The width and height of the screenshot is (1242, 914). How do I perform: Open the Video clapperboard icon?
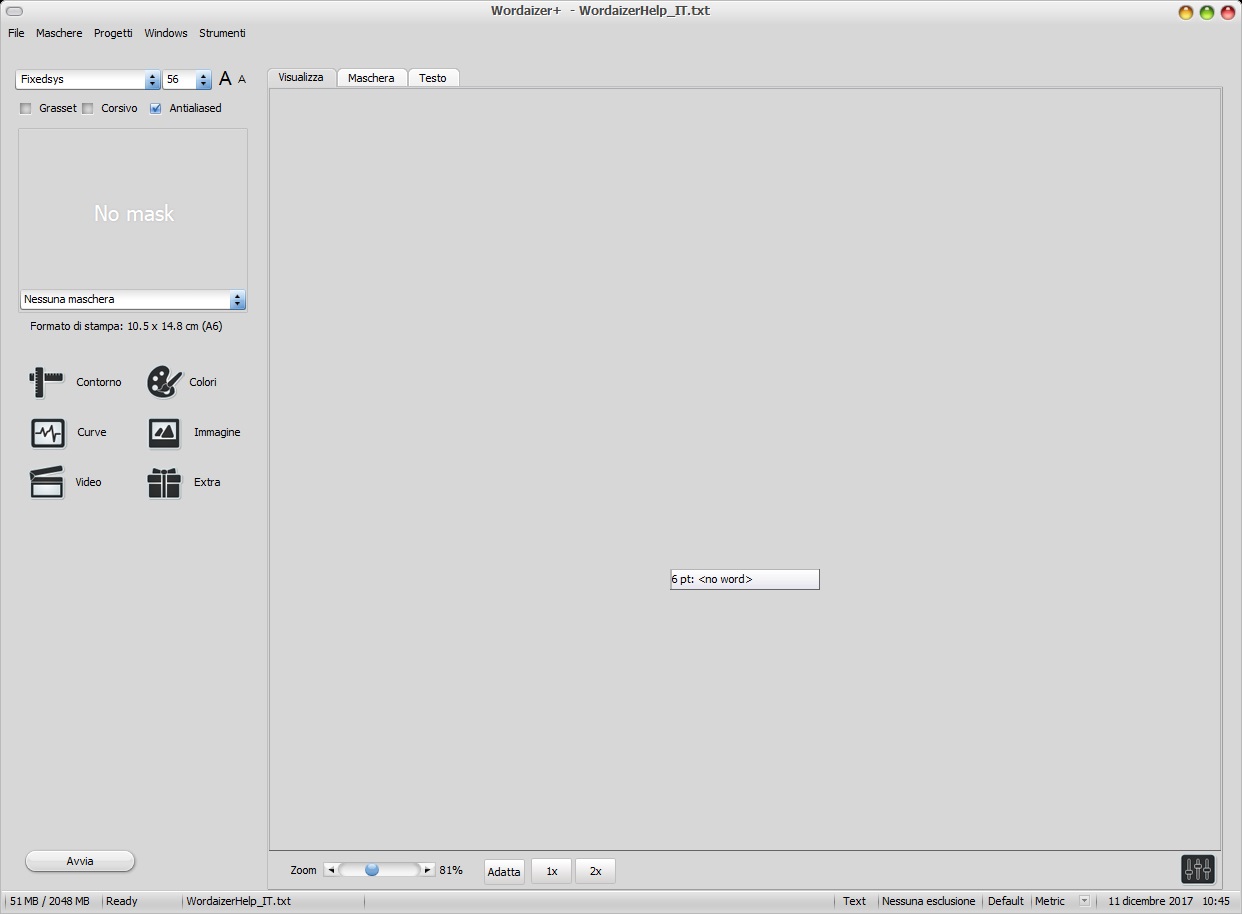[x=47, y=482]
